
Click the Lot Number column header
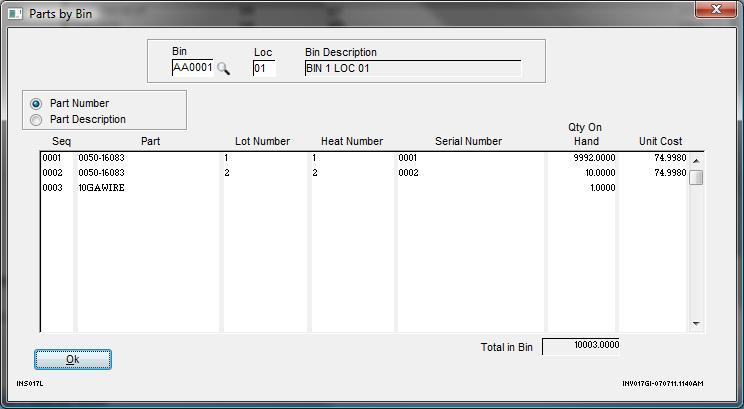[x=262, y=141]
